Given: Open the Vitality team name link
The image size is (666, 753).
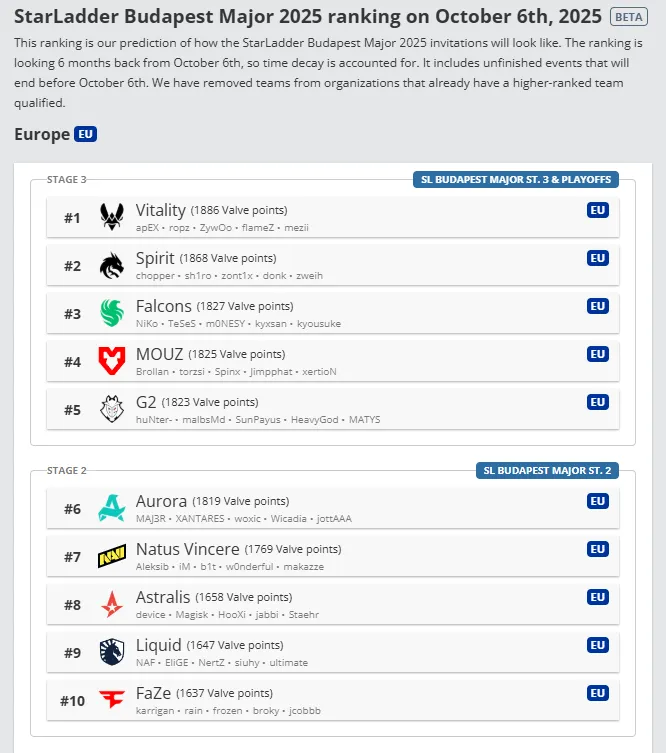Looking at the screenshot, I should point(161,210).
